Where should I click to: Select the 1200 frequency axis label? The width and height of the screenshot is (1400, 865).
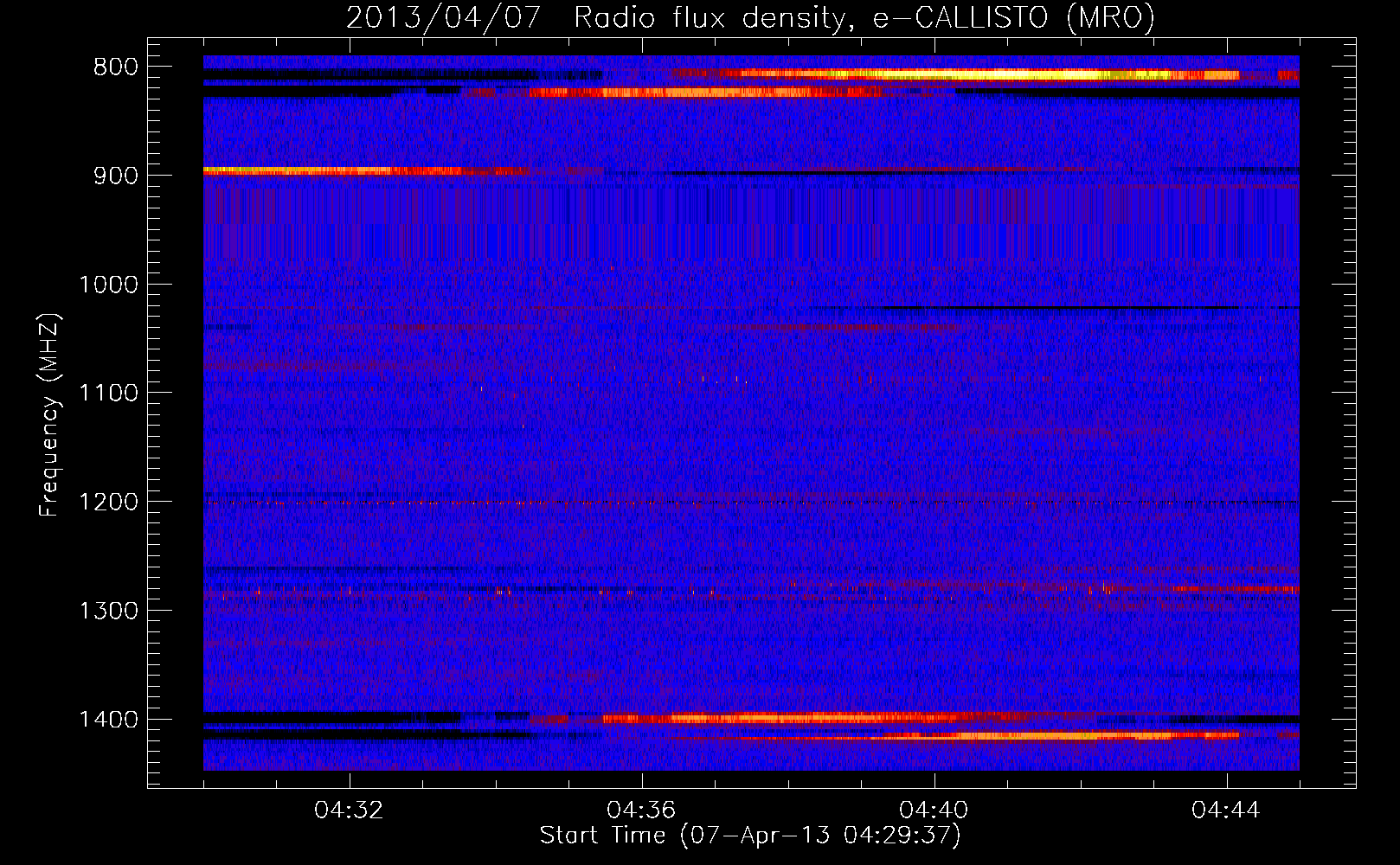107,503
